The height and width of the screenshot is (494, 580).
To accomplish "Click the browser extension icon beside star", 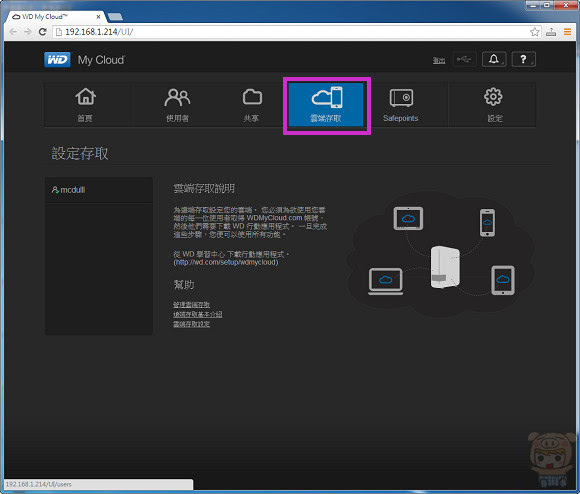I will coord(551,32).
